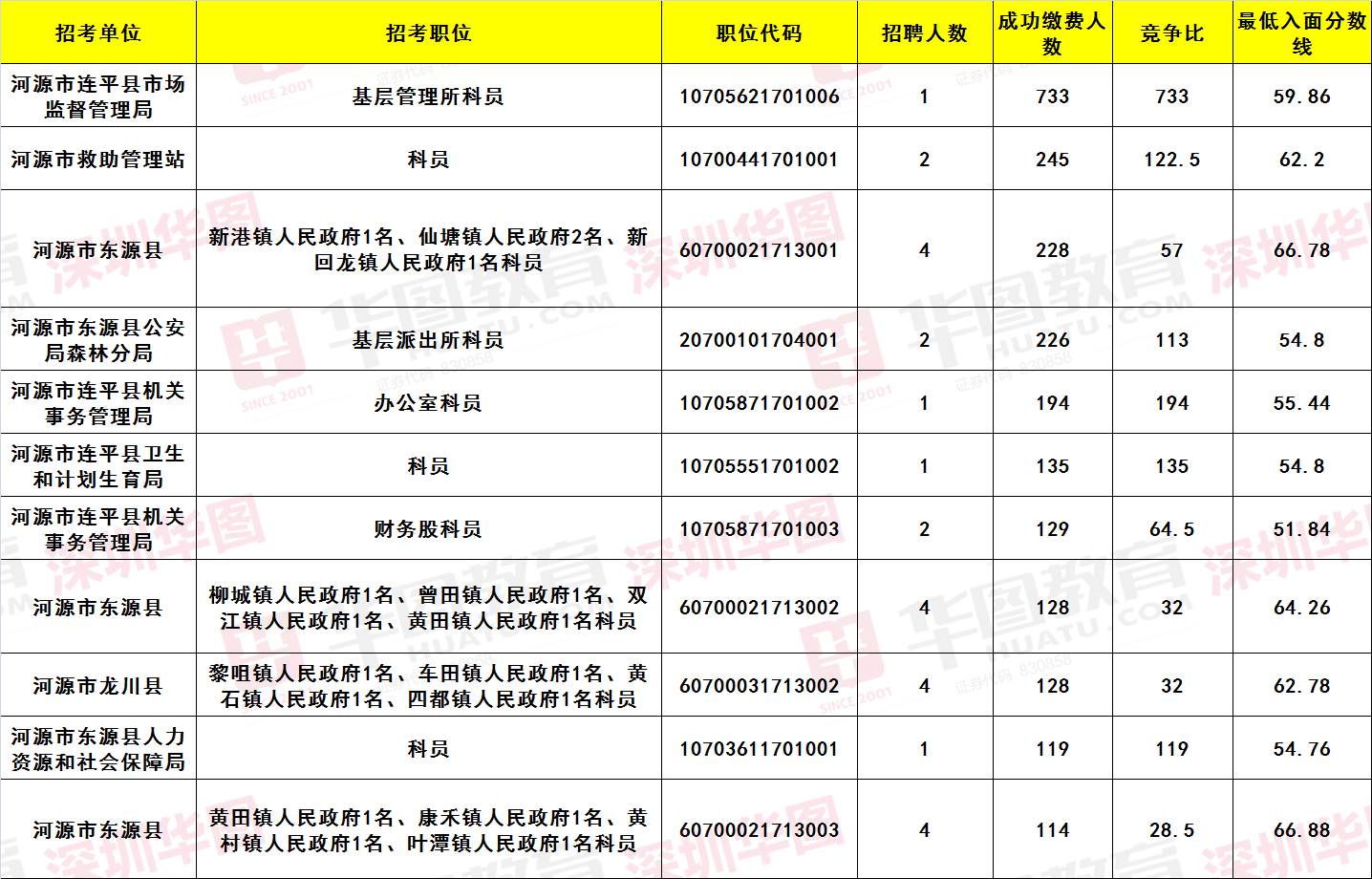The height and width of the screenshot is (879, 1372).
Task: Select job code 10700441701001
Action: pyautogui.click(x=760, y=159)
